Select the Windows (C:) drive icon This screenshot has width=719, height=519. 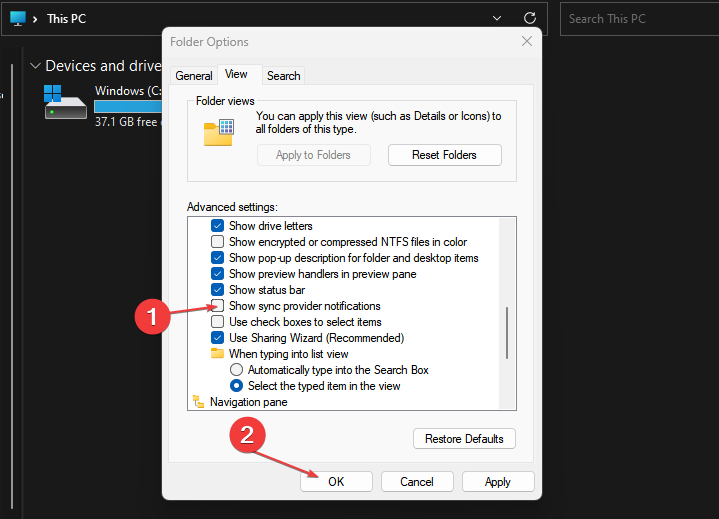point(66,102)
